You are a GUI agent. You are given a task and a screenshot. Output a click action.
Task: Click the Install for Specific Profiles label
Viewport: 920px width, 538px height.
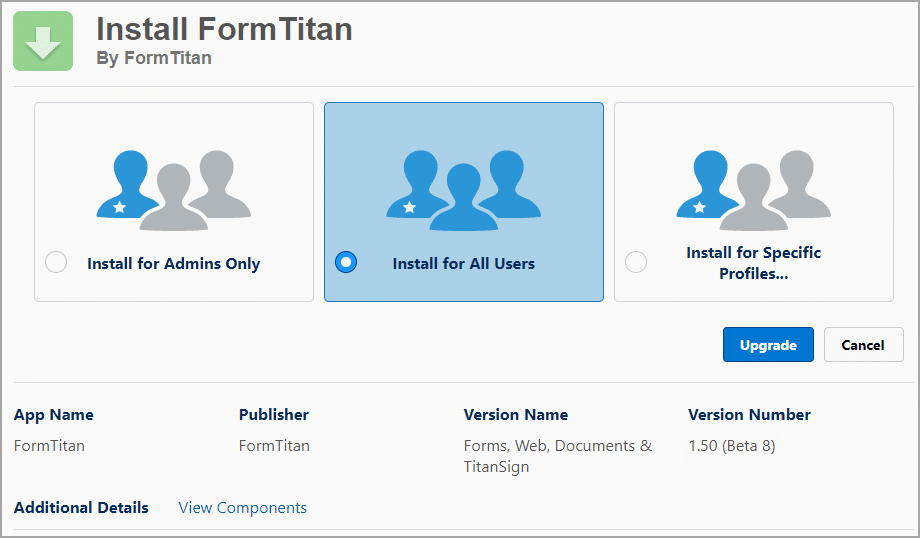(x=753, y=263)
